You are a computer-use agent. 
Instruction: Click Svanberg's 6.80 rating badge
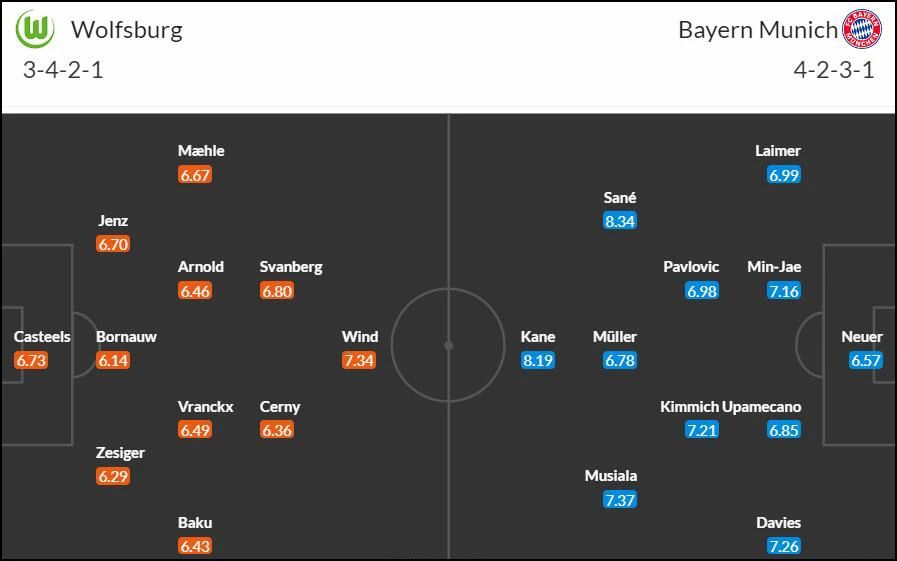[x=277, y=291]
